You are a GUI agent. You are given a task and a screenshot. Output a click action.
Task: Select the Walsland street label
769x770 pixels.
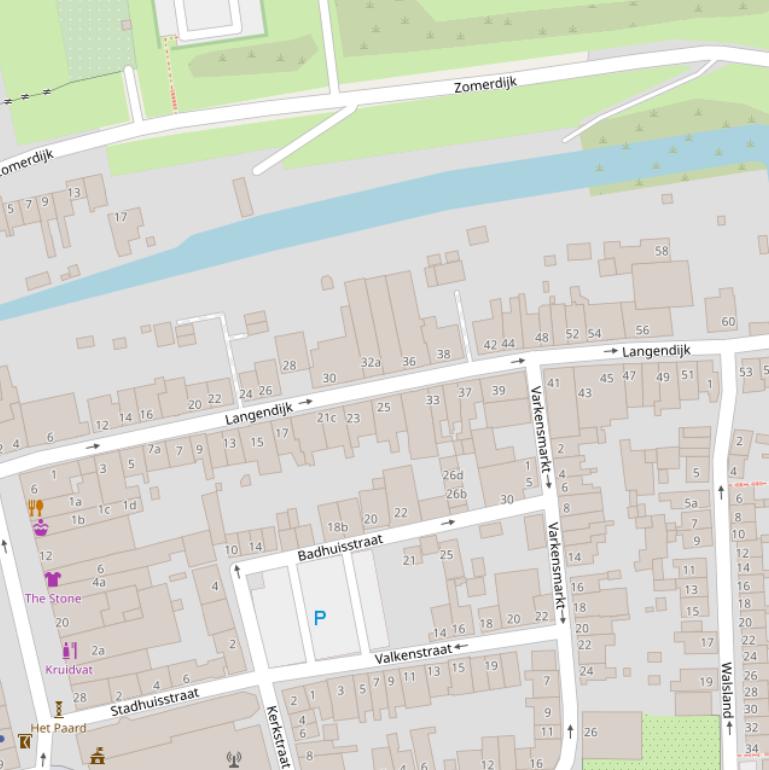coord(727,688)
